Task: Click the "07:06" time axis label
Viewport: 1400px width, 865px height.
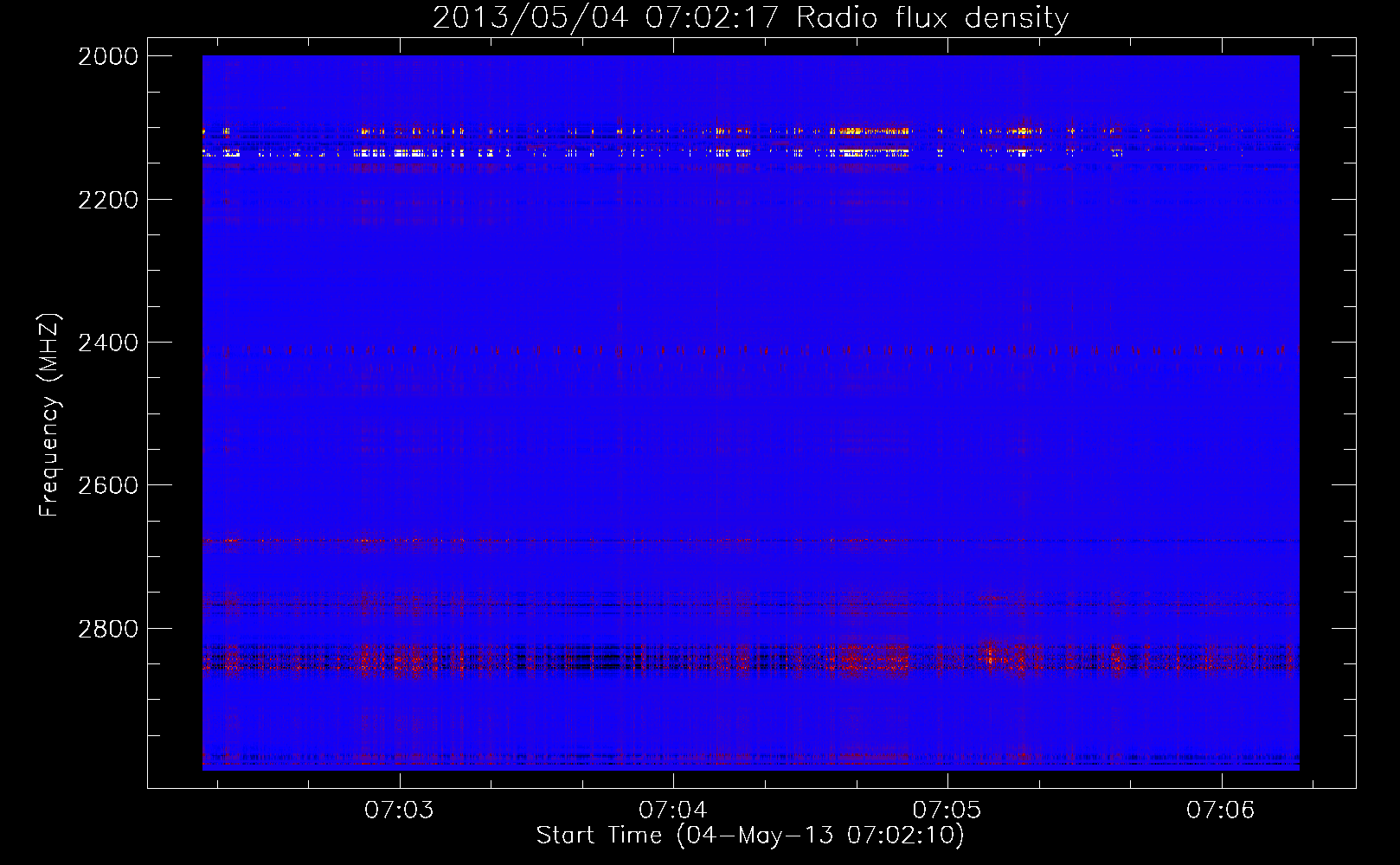Action: click(1221, 811)
